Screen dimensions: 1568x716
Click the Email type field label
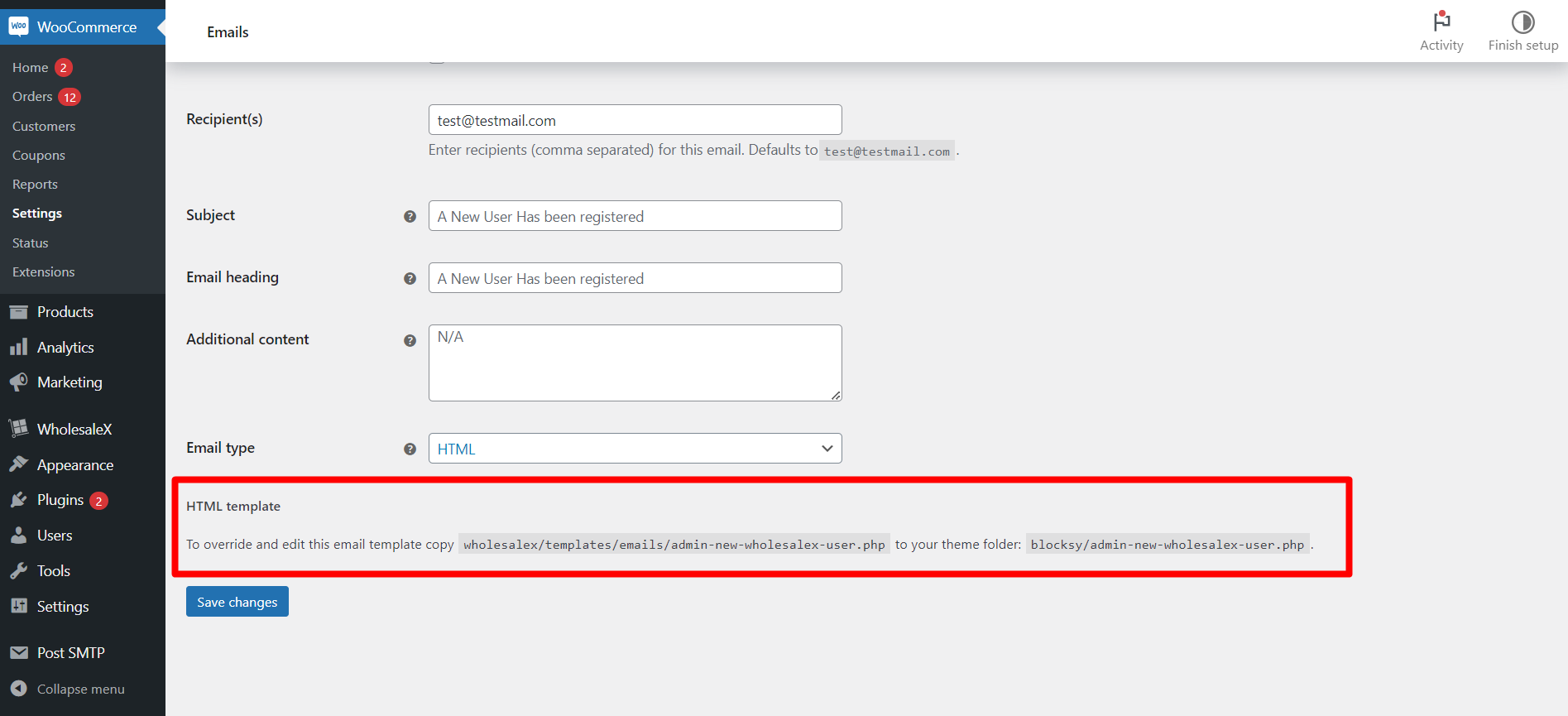click(220, 448)
